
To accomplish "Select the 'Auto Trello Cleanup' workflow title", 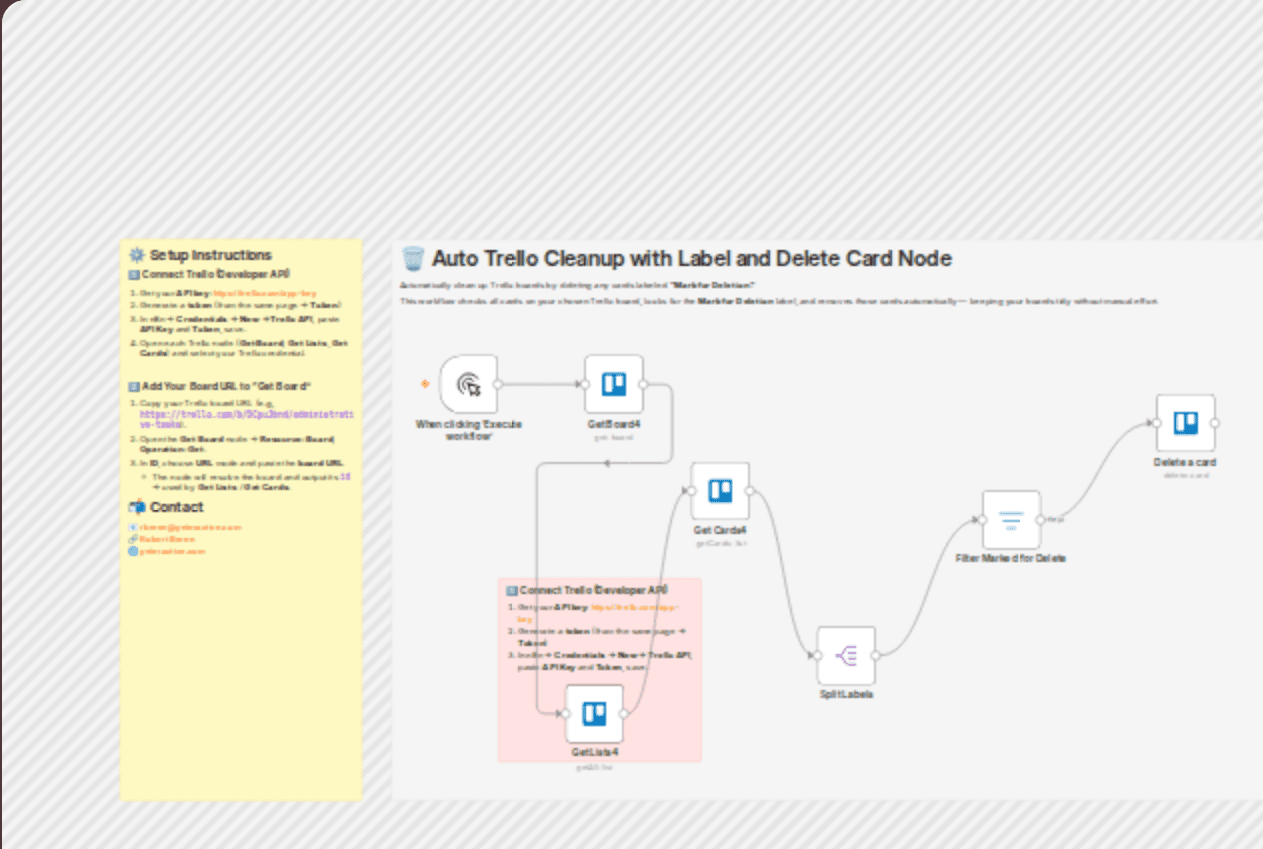I will click(691, 259).
